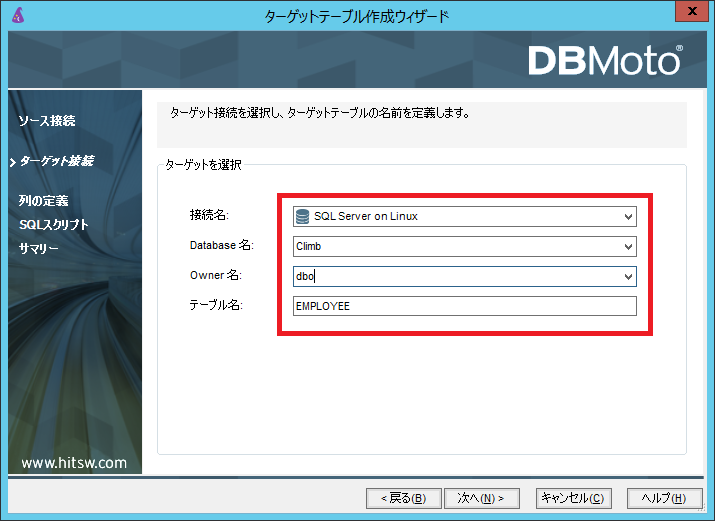The image size is (715, 521).
Task: Select the SQLスクリプト step in sidebar
Action: click(x=53, y=225)
